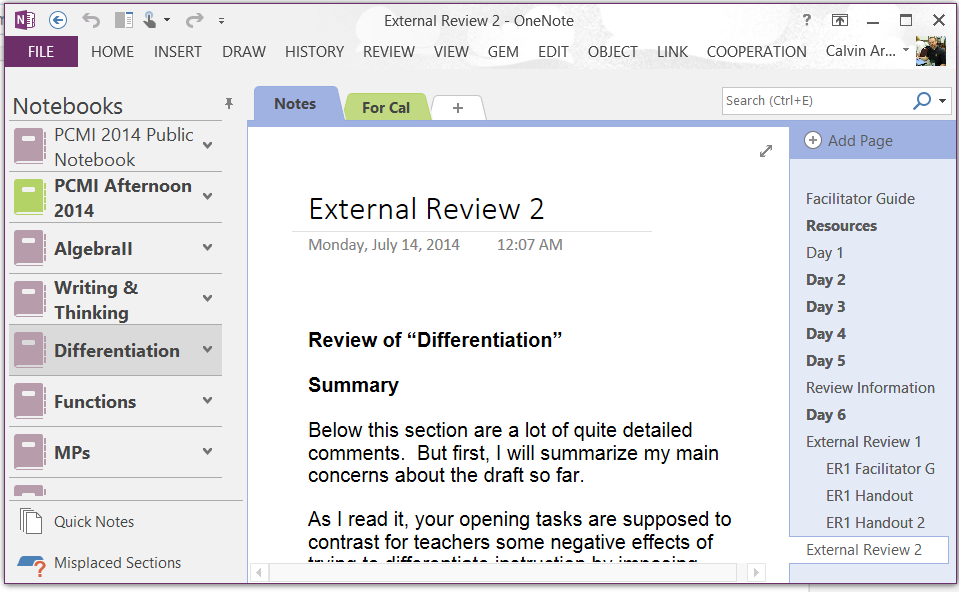Screen dimensions: 959x592
Task: Click the Back navigation arrow icon
Action: click(56, 19)
